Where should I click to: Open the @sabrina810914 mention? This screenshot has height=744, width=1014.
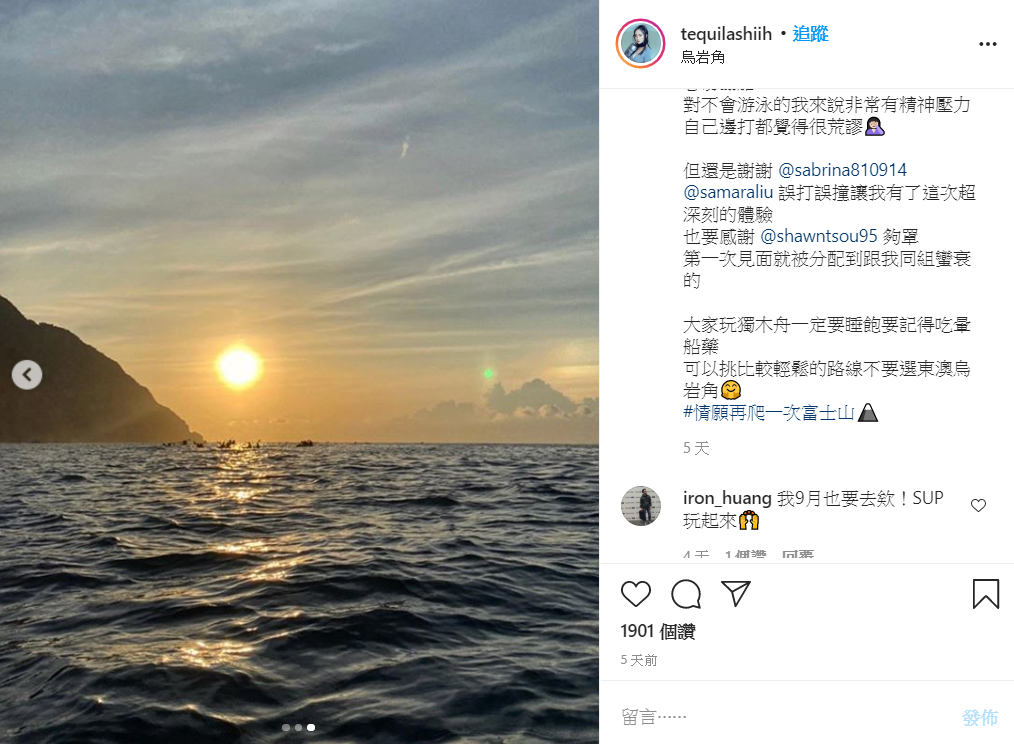(842, 170)
